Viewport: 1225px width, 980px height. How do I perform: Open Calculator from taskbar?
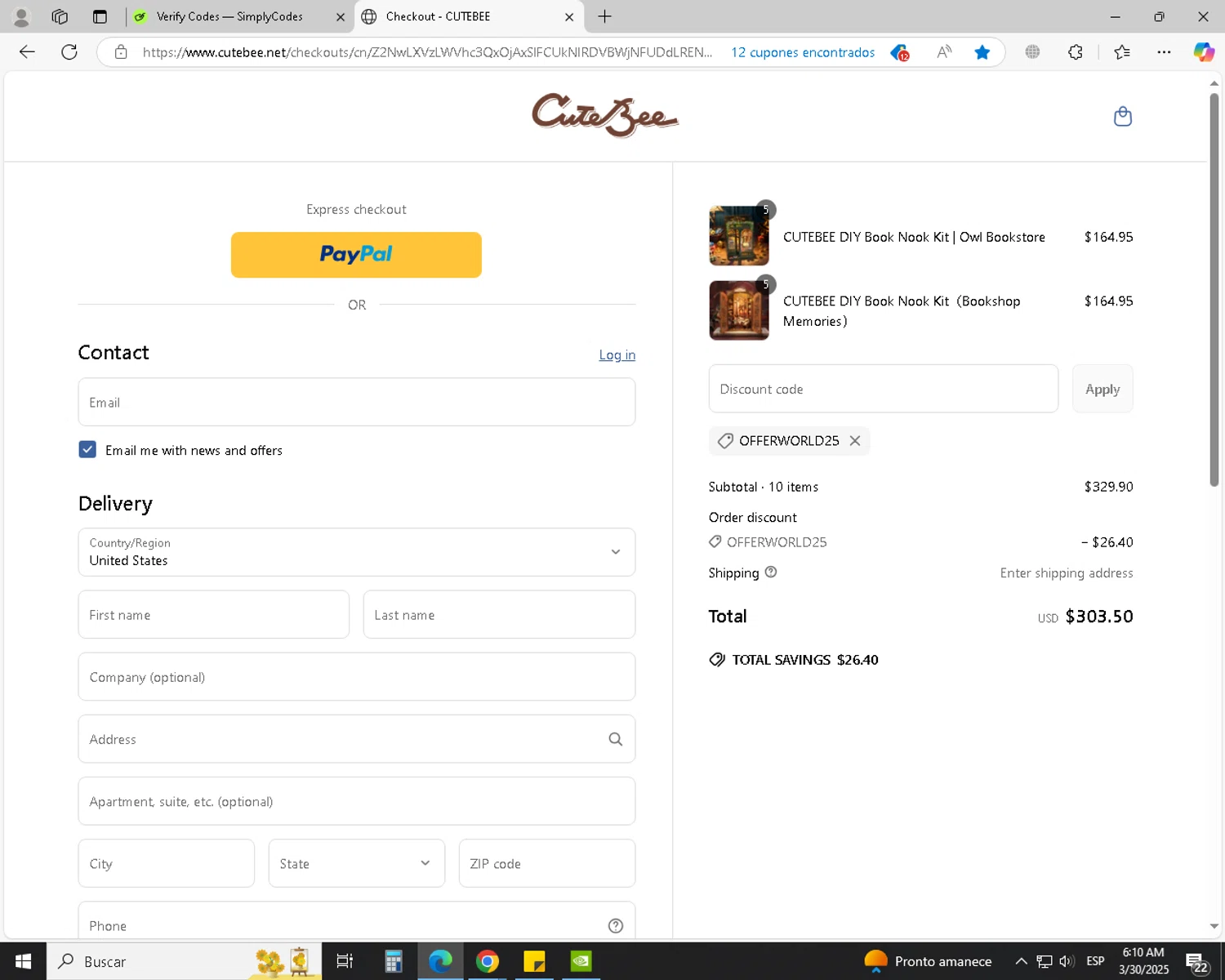[394, 961]
